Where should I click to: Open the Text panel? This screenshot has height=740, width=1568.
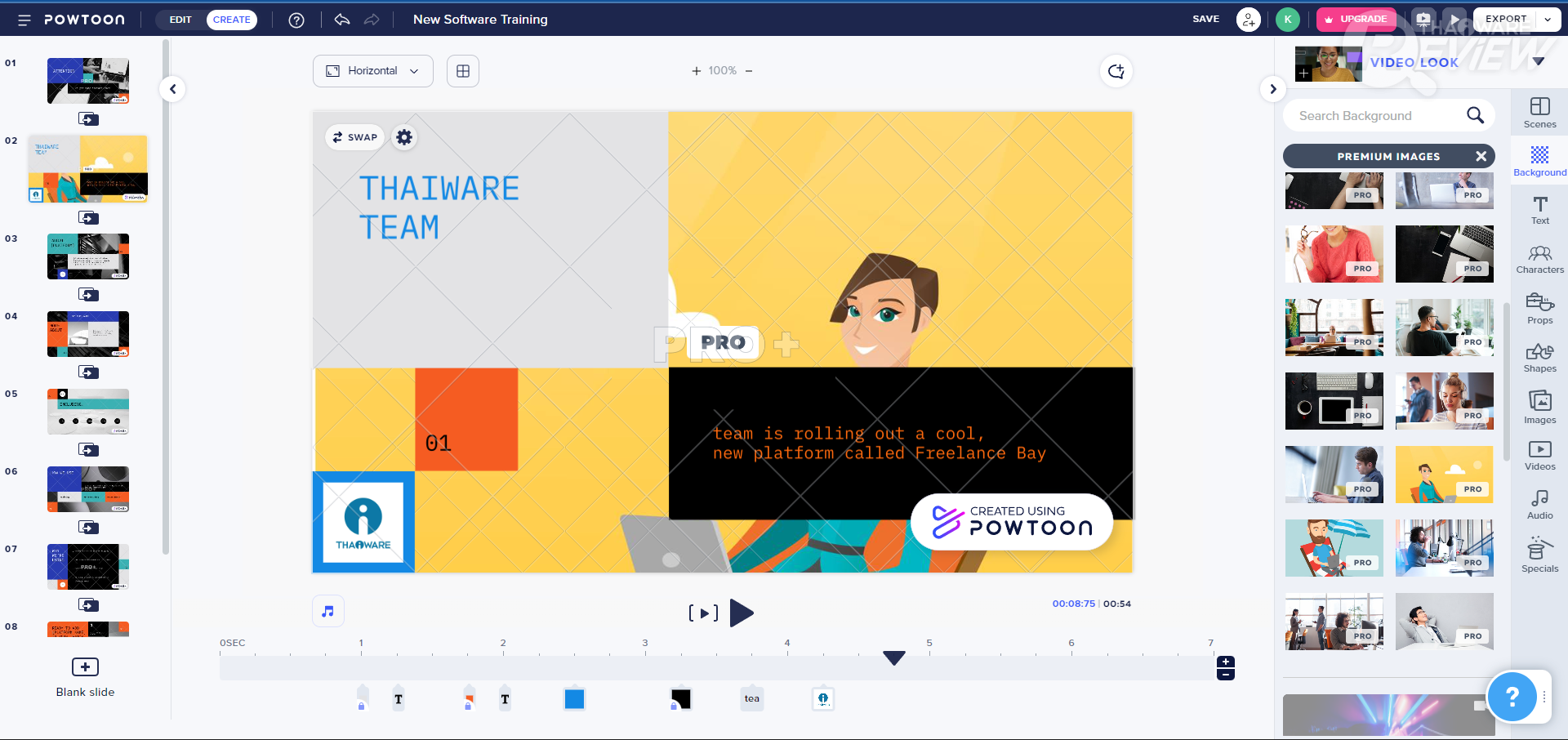point(1539,210)
